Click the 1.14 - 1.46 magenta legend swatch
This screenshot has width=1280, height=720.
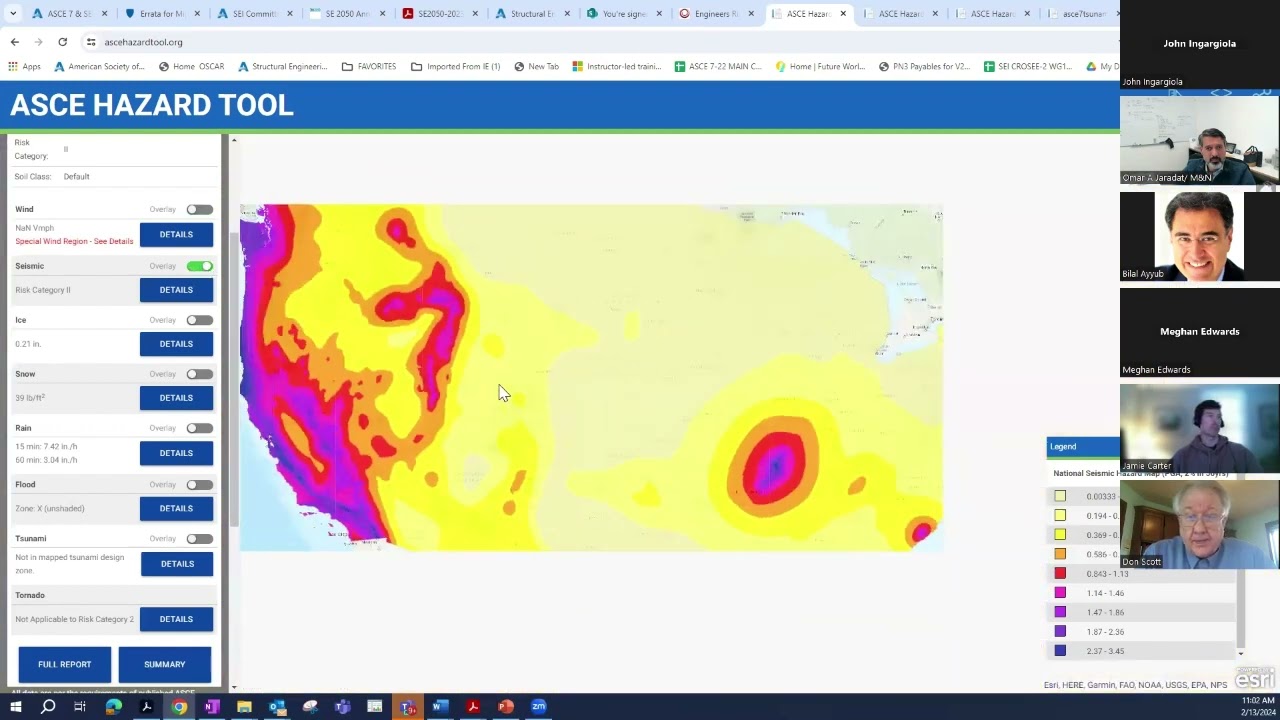1060,593
